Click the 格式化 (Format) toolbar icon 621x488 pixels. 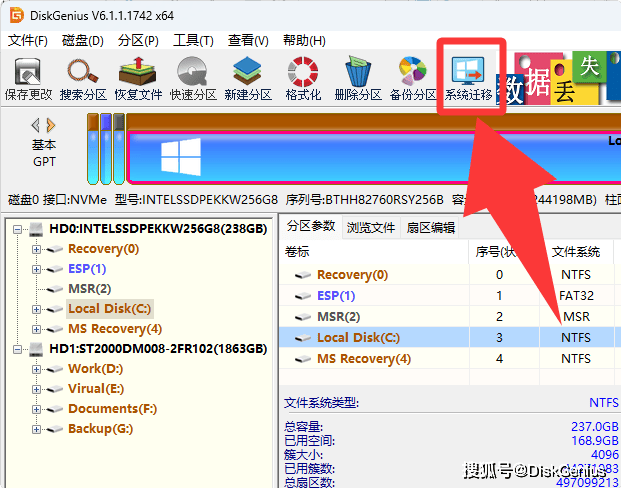coord(303,78)
